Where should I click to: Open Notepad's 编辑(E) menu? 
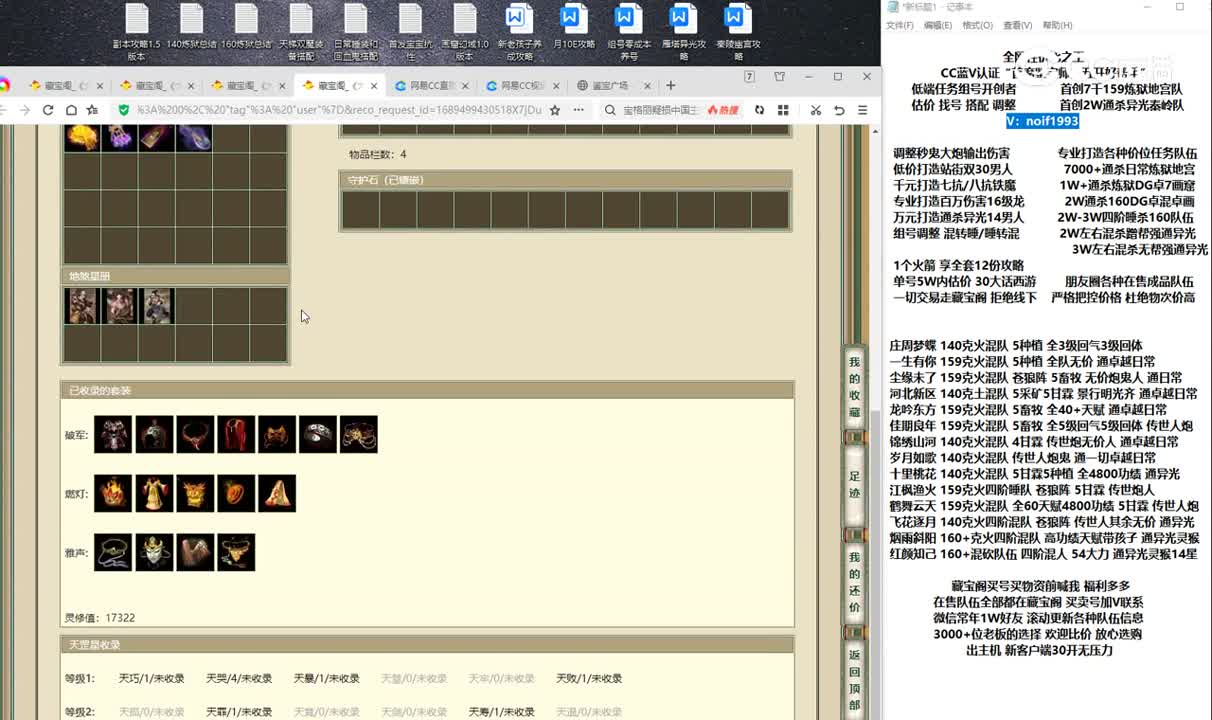(937, 26)
